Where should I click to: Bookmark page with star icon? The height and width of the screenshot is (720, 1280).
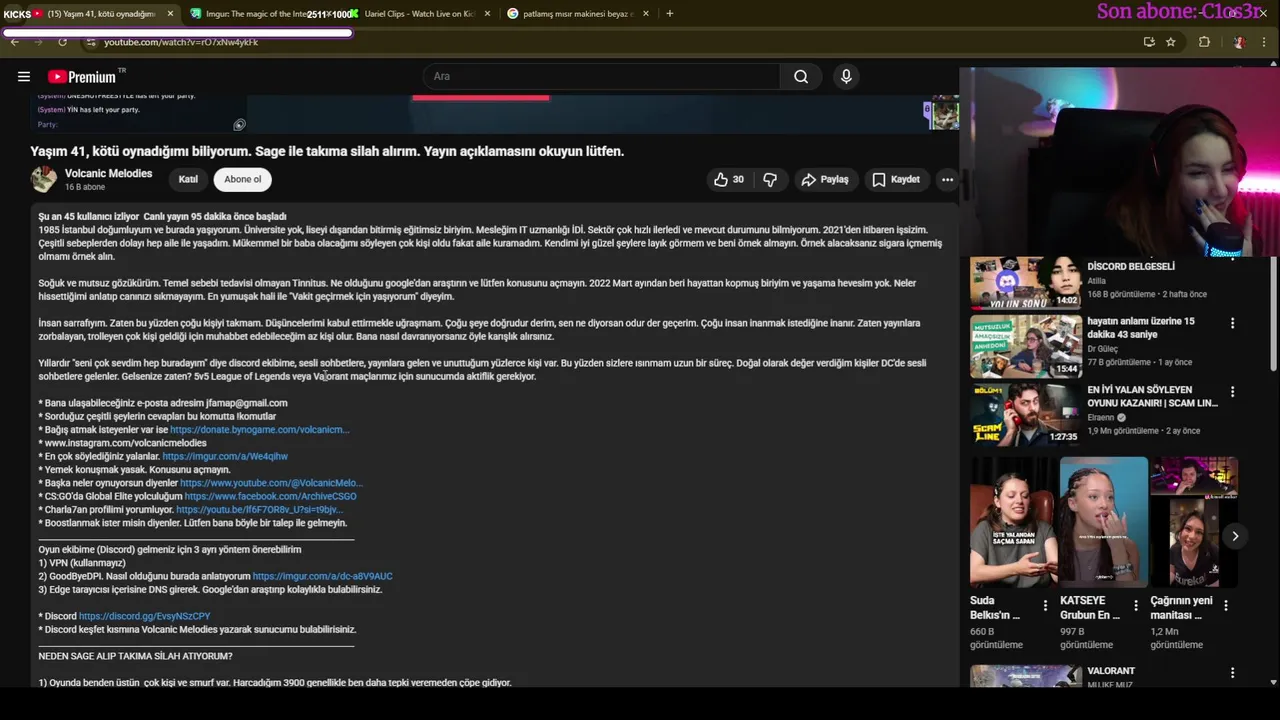1171,42
